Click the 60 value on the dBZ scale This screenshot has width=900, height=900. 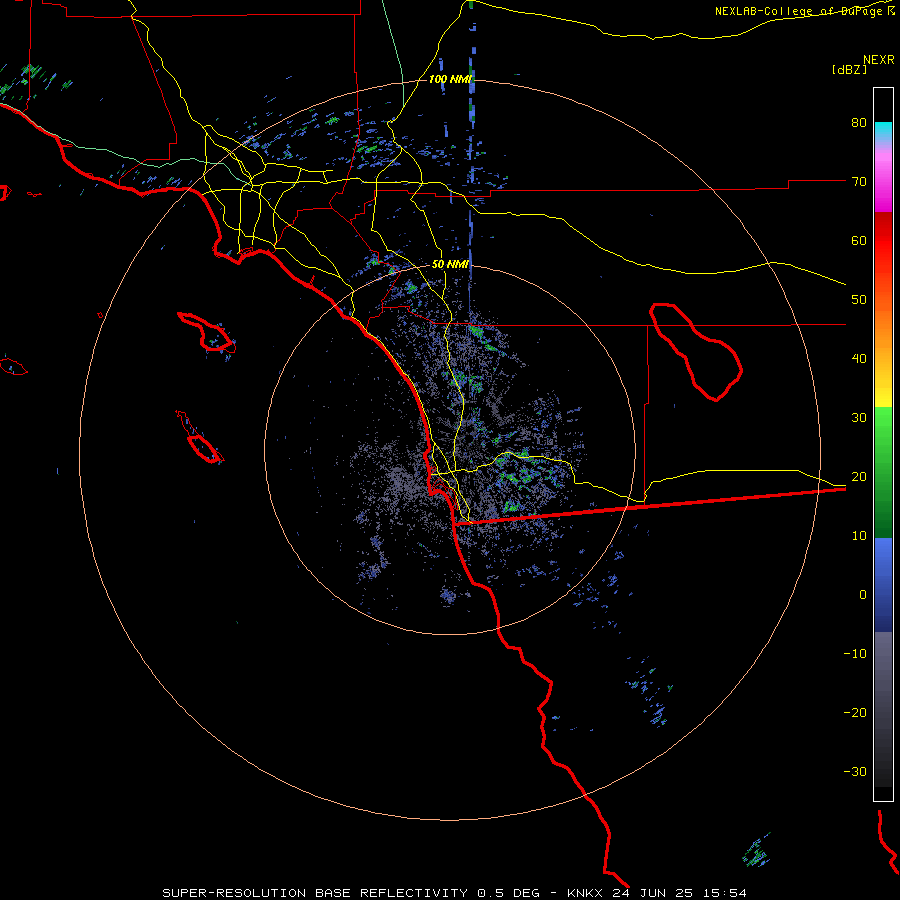(859, 240)
